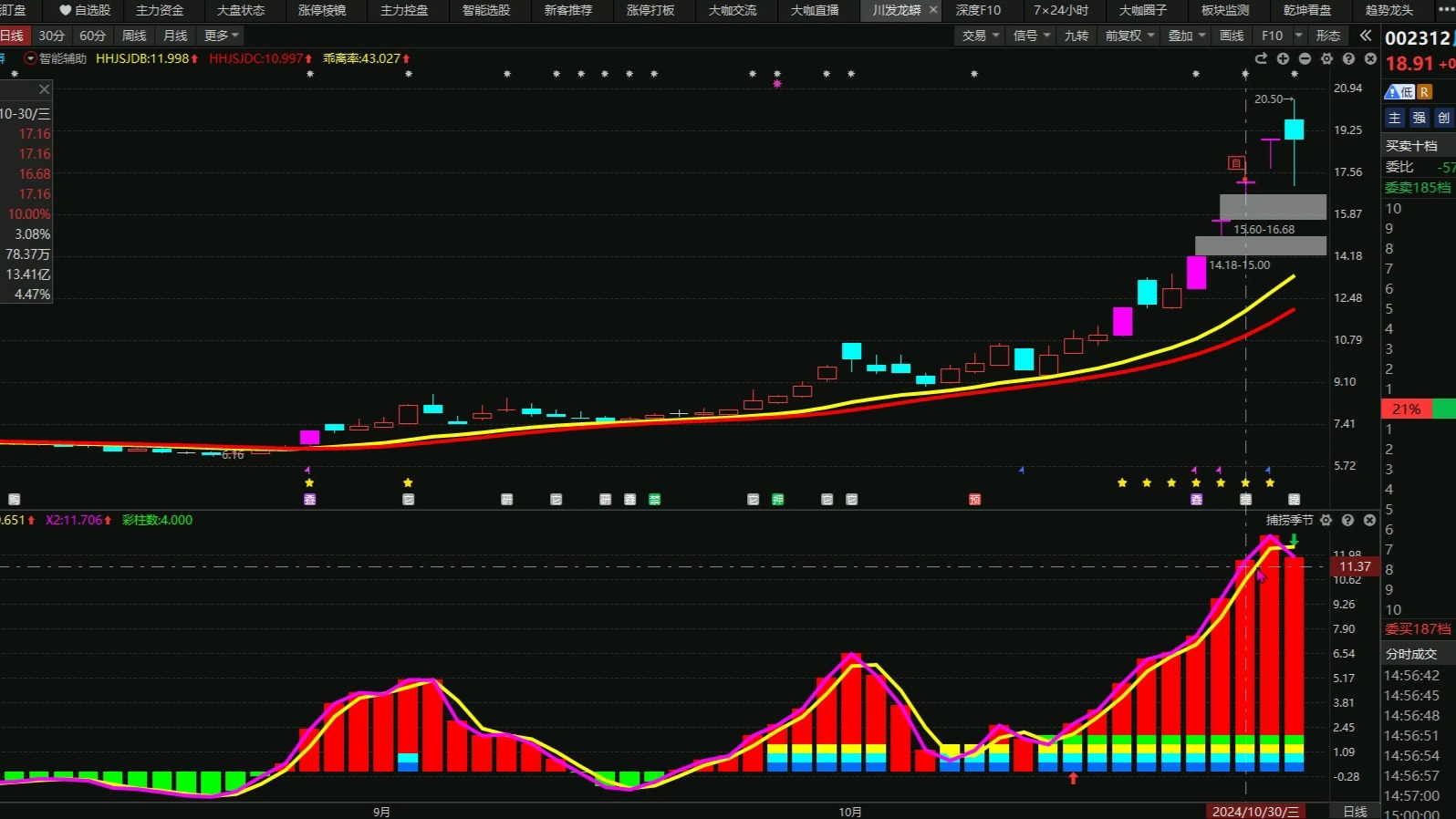This screenshot has width=1456, height=819.
Task: Switch chart period to 周线
Action: point(134,36)
